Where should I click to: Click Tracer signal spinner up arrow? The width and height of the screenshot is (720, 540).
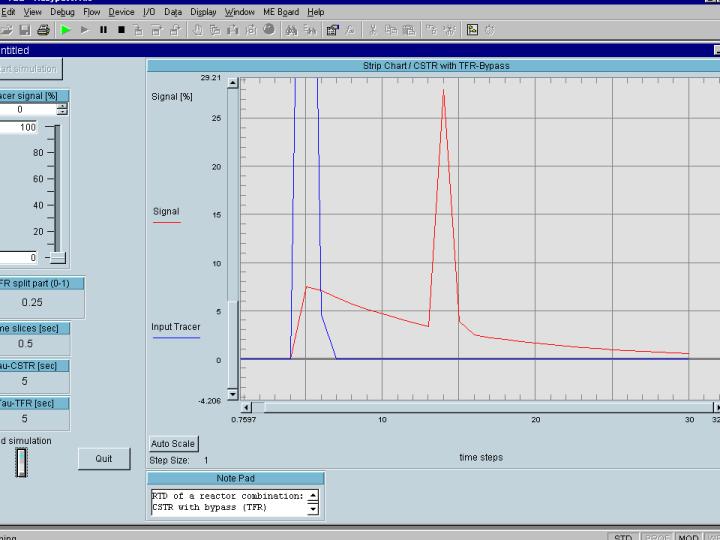click(x=62, y=106)
